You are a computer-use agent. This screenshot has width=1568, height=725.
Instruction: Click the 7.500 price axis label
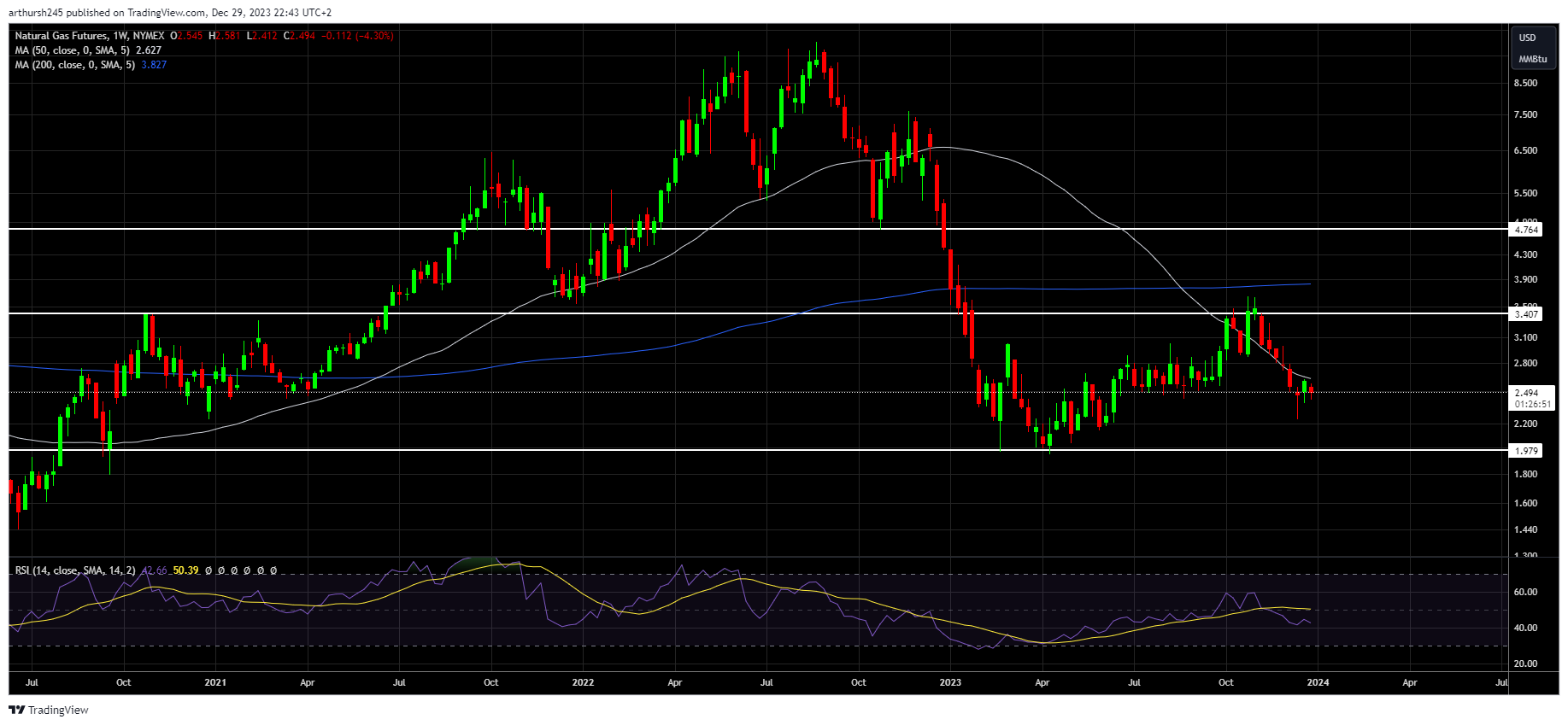pos(1525,114)
